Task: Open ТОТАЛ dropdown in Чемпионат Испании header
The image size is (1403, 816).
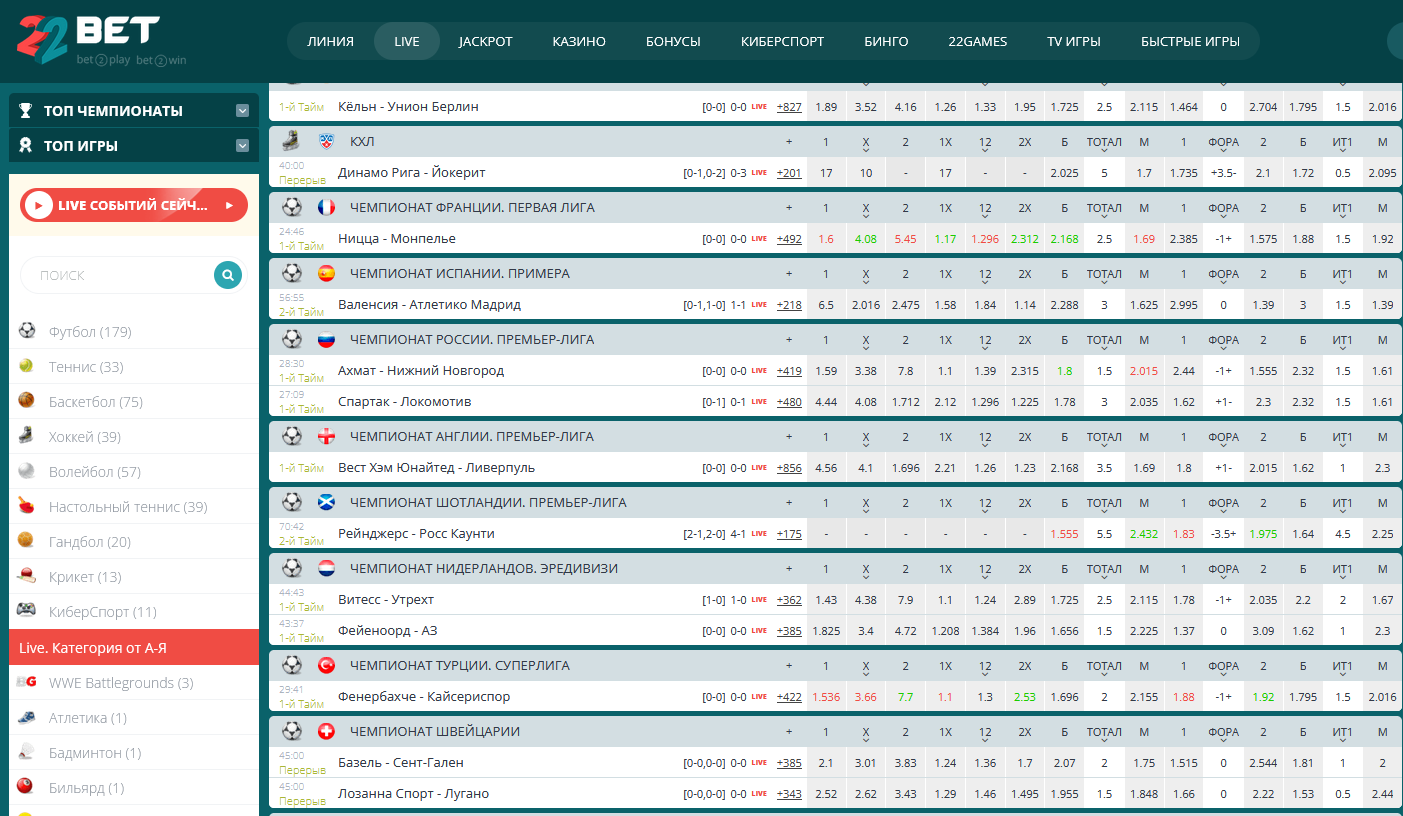Action: coord(1104,276)
